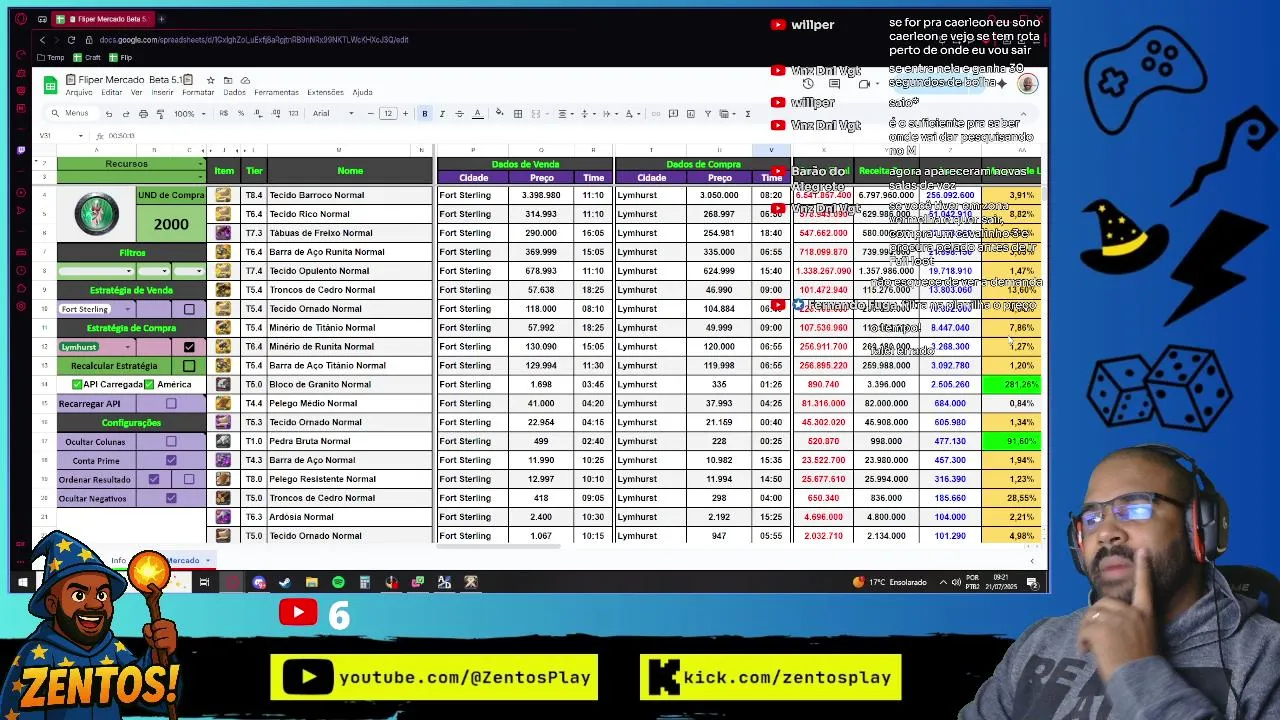Activate the paint format tool
Viewport: 1280px width, 720px height.
click(x=161, y=114)
